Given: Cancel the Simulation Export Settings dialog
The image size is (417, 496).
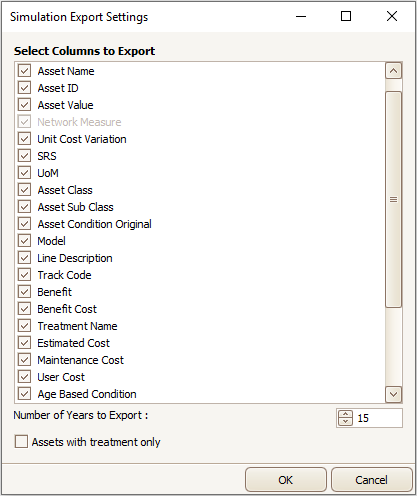Looking at the screenshot, I should pos(372,480).
